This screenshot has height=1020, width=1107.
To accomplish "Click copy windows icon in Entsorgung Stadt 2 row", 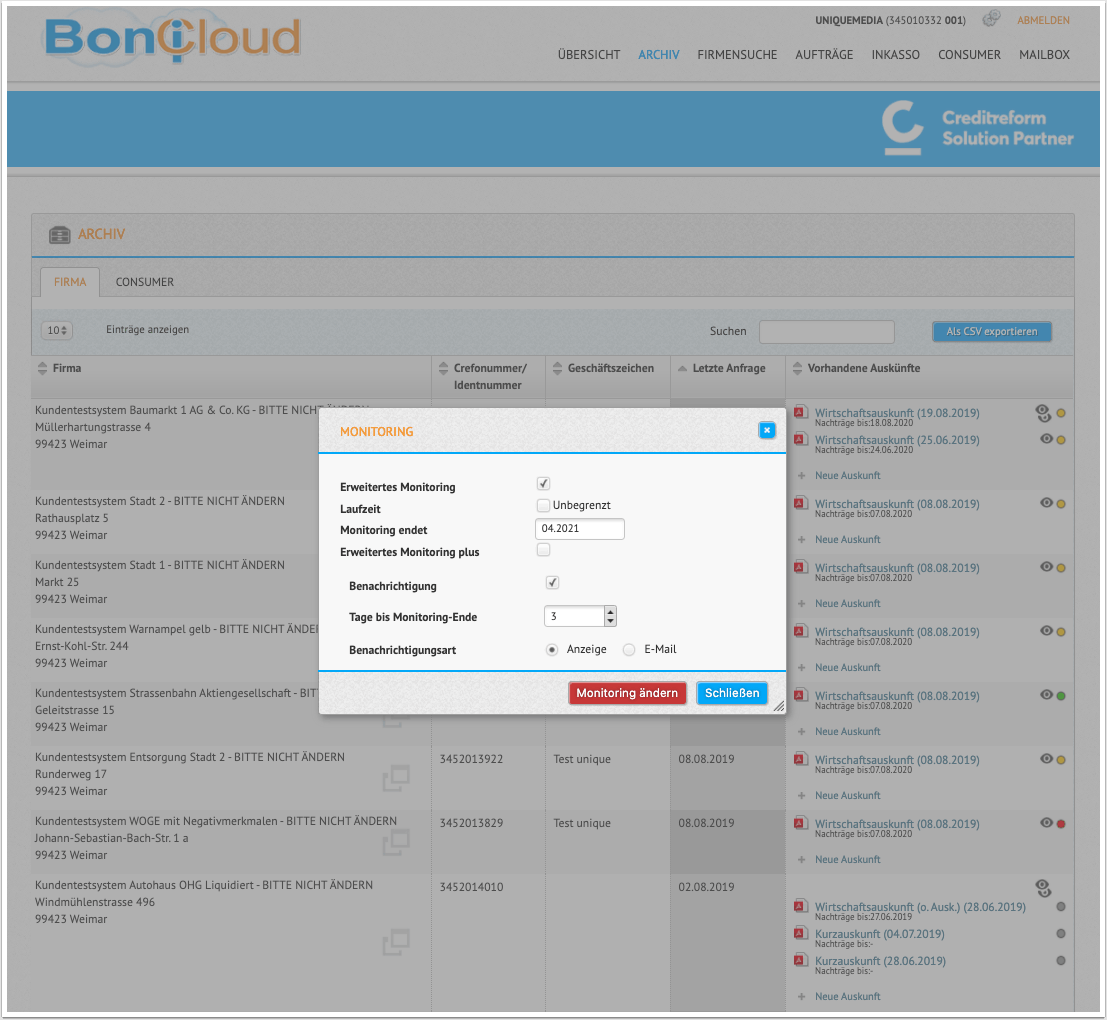I will coord(396,778).
